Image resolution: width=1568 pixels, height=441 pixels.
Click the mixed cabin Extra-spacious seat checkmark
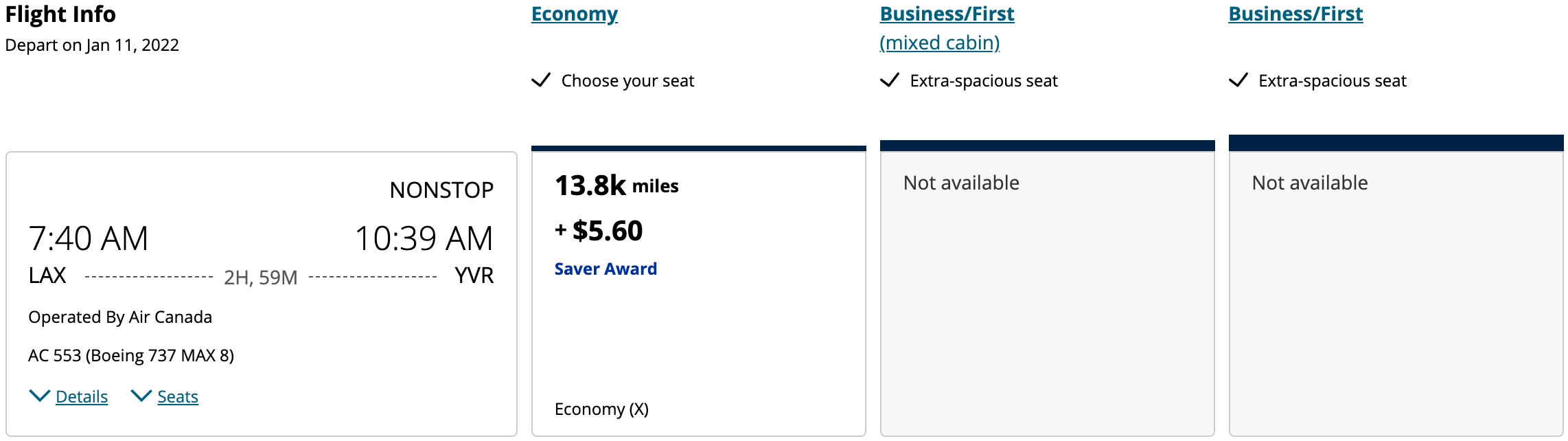[x=890, y=80]
